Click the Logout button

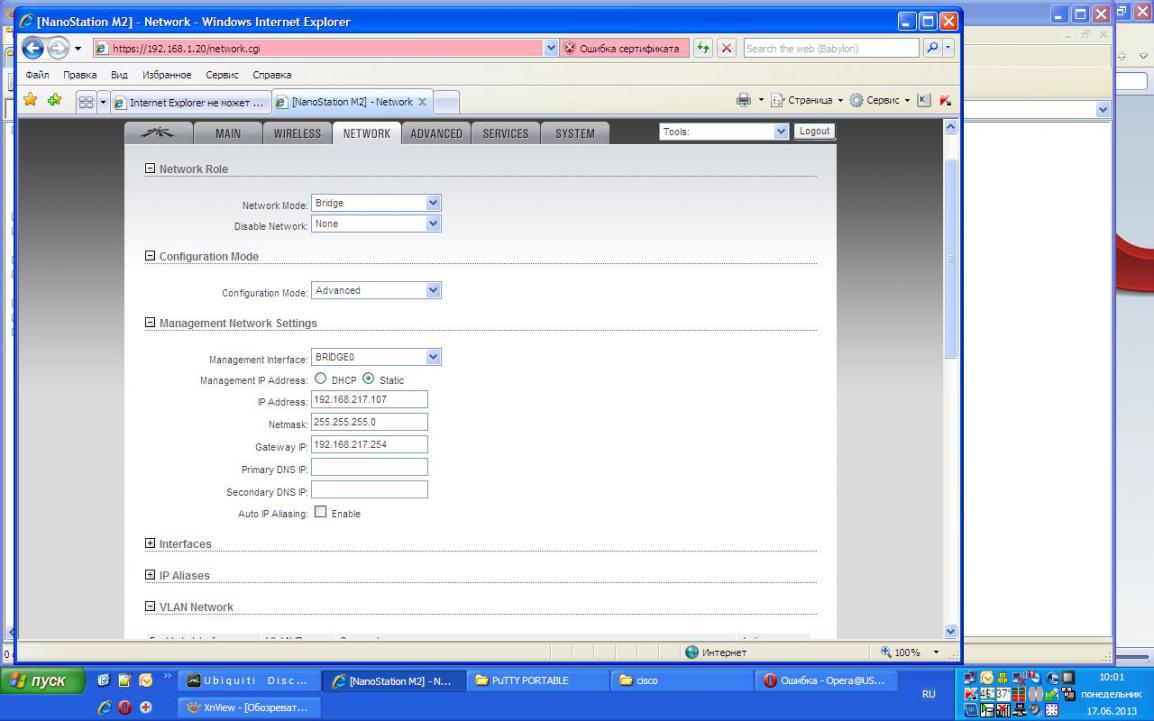click(x=815, y=132)
